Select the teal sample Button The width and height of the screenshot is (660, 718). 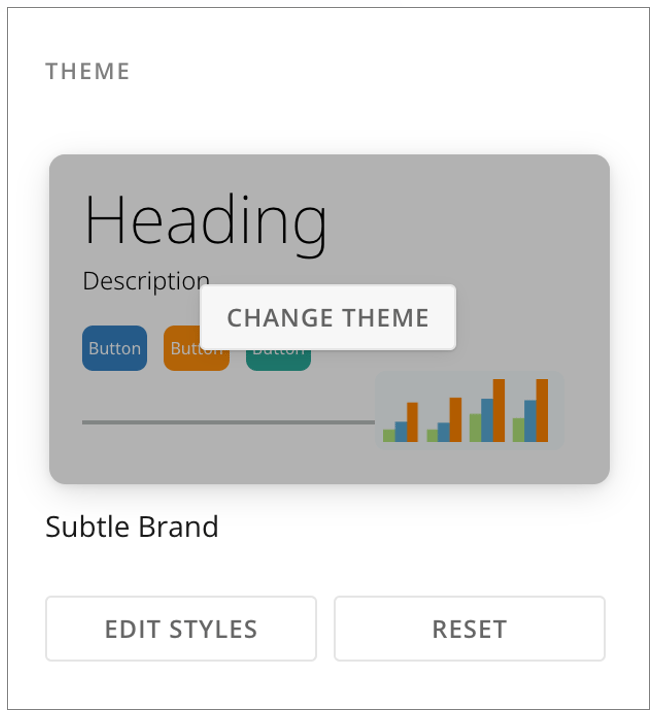[x=278, y=360]
